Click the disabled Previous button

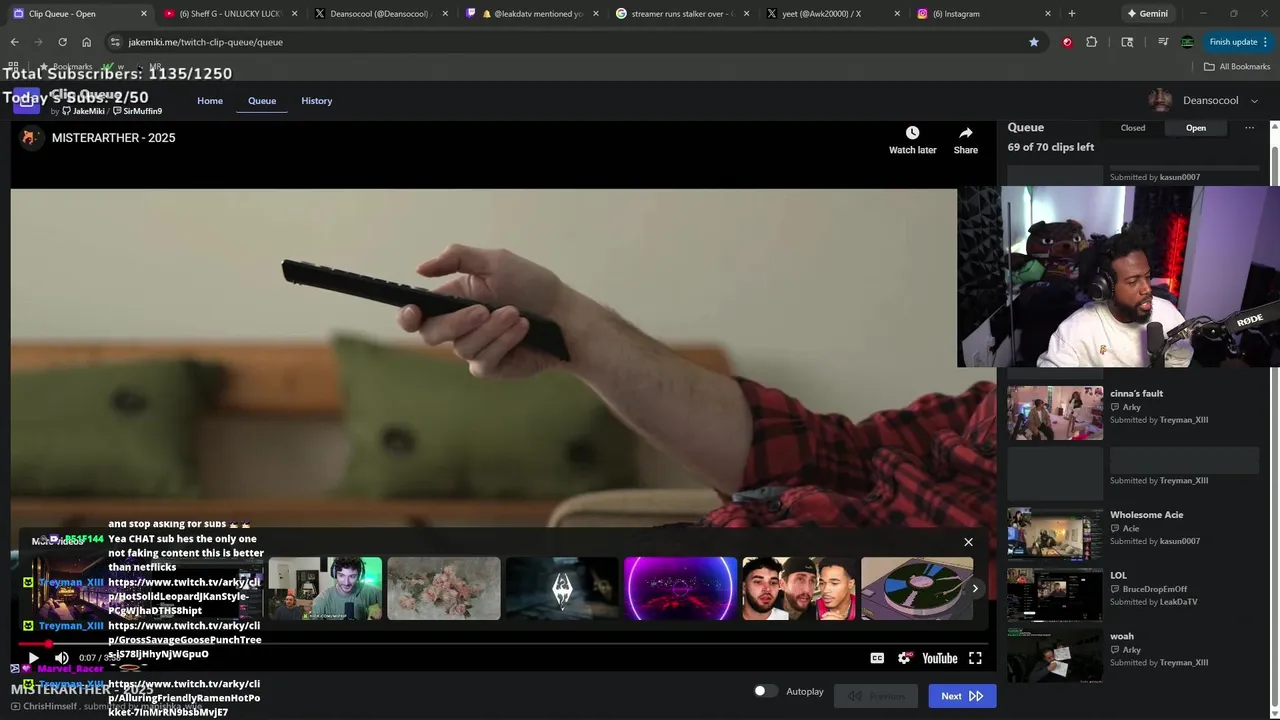tap(876, 696)
